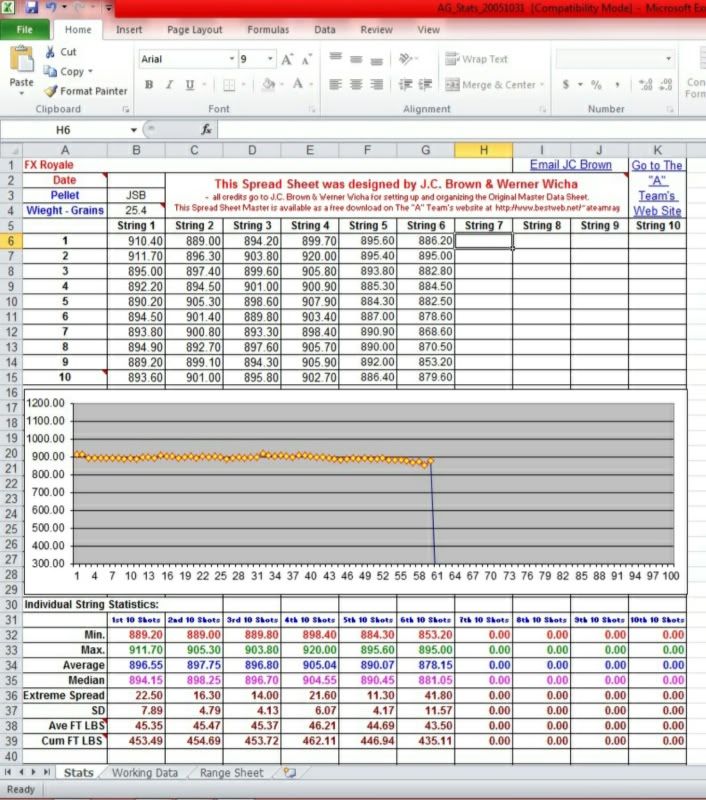The image size is (706, 800).
Task: Expand the Copy options arrow
Action: (90, 71)
